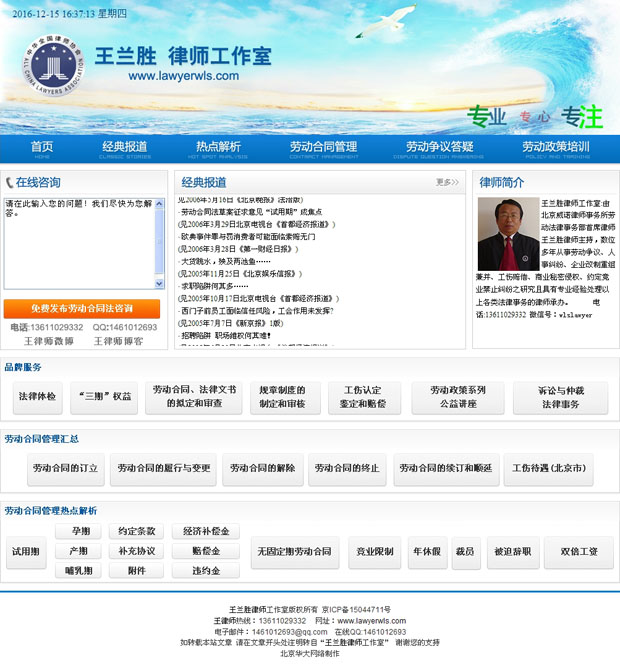Image resolution: width=620 pixels, height=668 pixels.
Task: Click the phone icon beside 在线咨询
Action: 10,182
